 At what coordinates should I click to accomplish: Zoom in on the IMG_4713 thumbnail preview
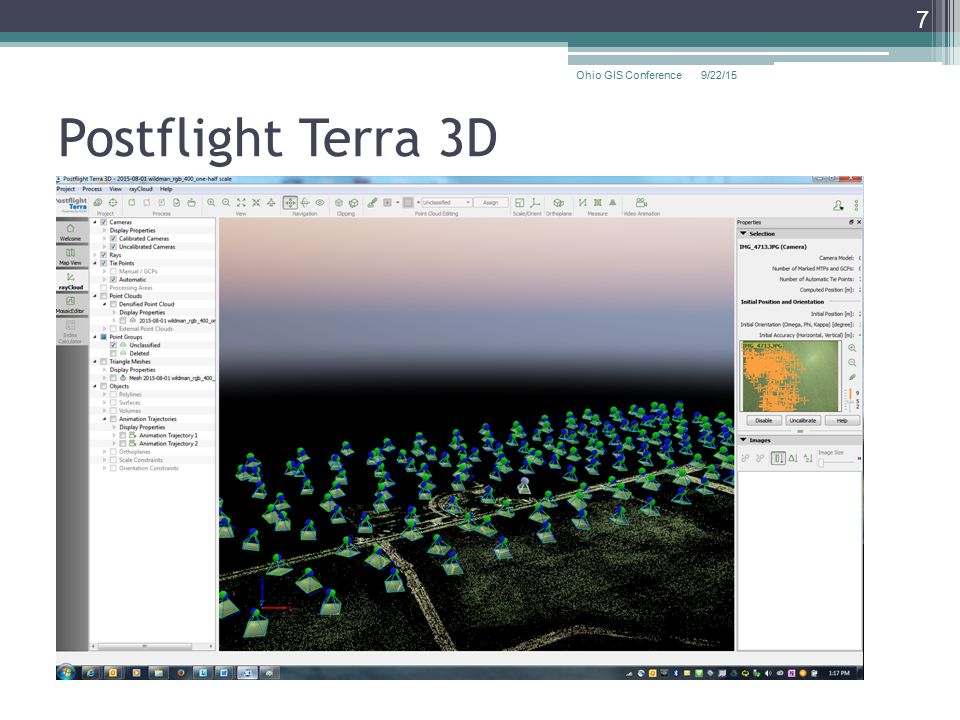[x=852, y=348]
